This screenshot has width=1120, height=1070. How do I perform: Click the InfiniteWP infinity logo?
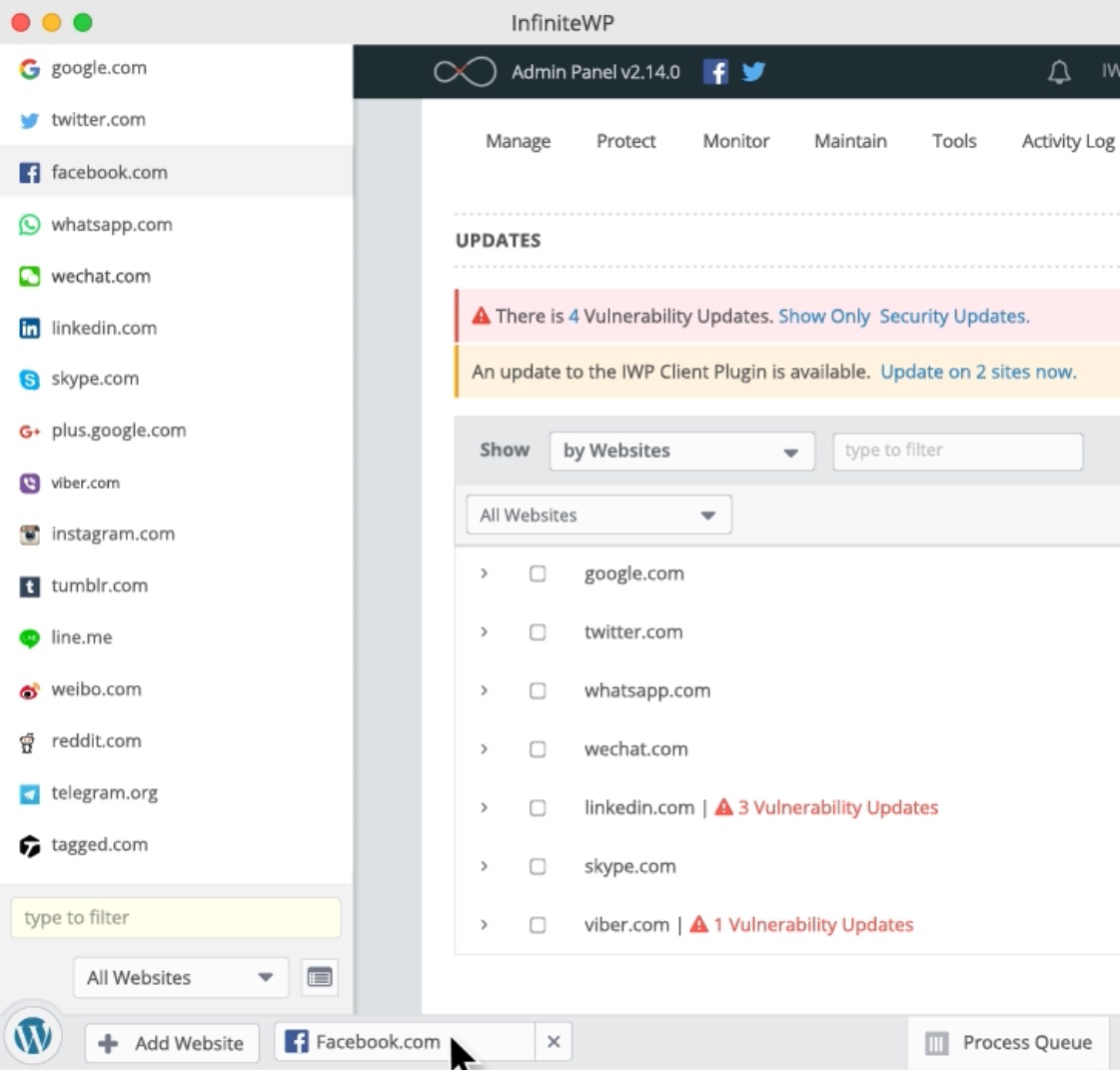click(465, 71)
